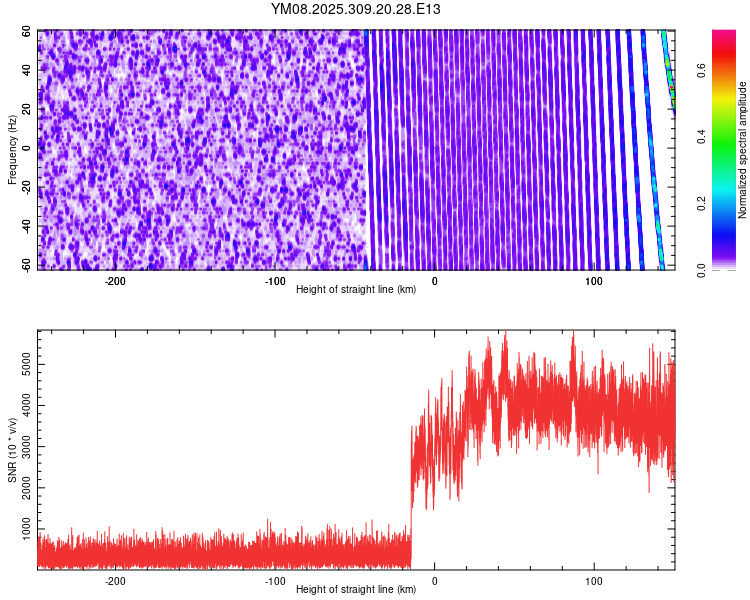
Task: Click the SNR plot's 'Height of straight line' label
Action: (355, 590)
